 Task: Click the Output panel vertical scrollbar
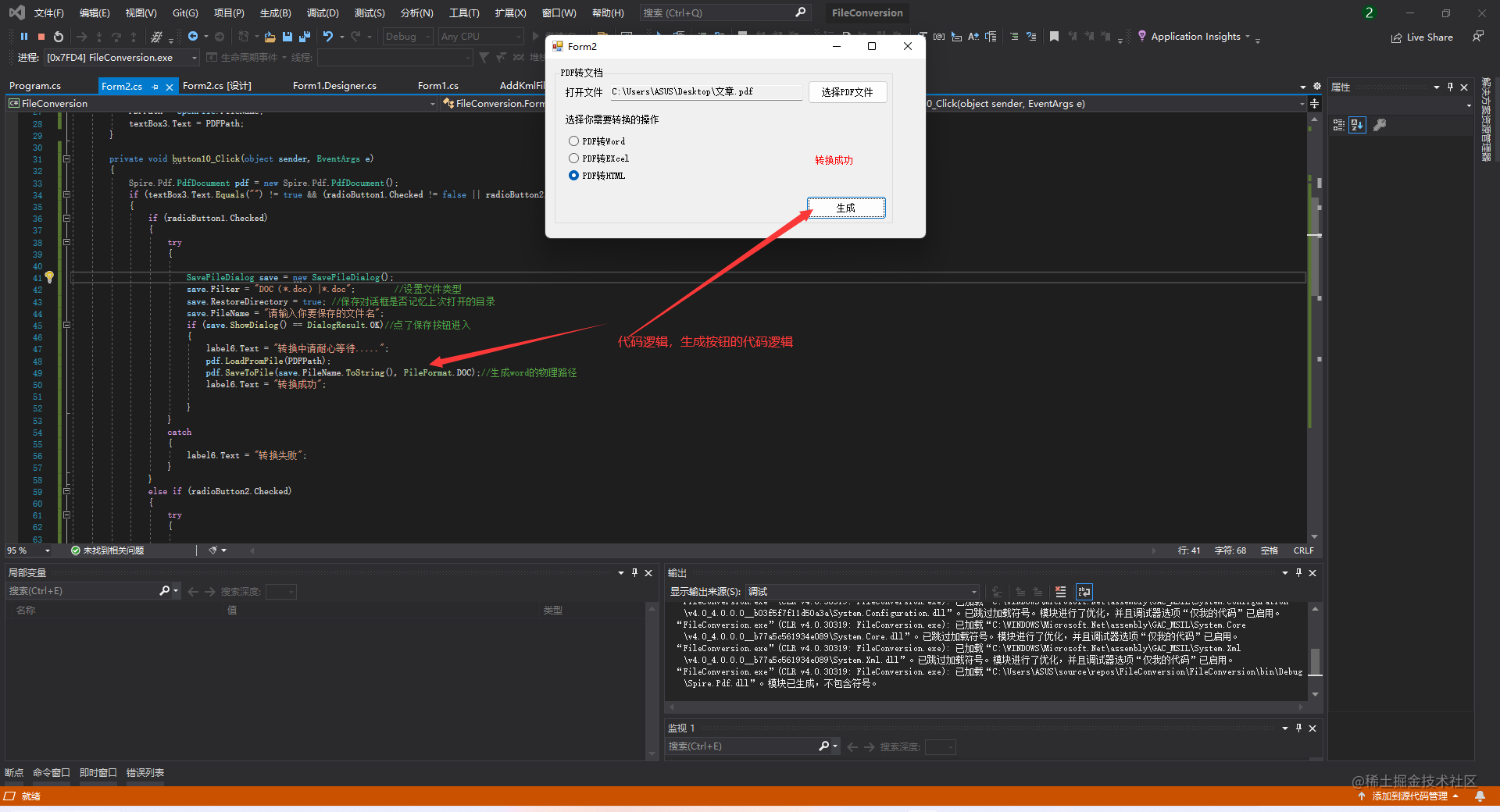pos(1316,650)
